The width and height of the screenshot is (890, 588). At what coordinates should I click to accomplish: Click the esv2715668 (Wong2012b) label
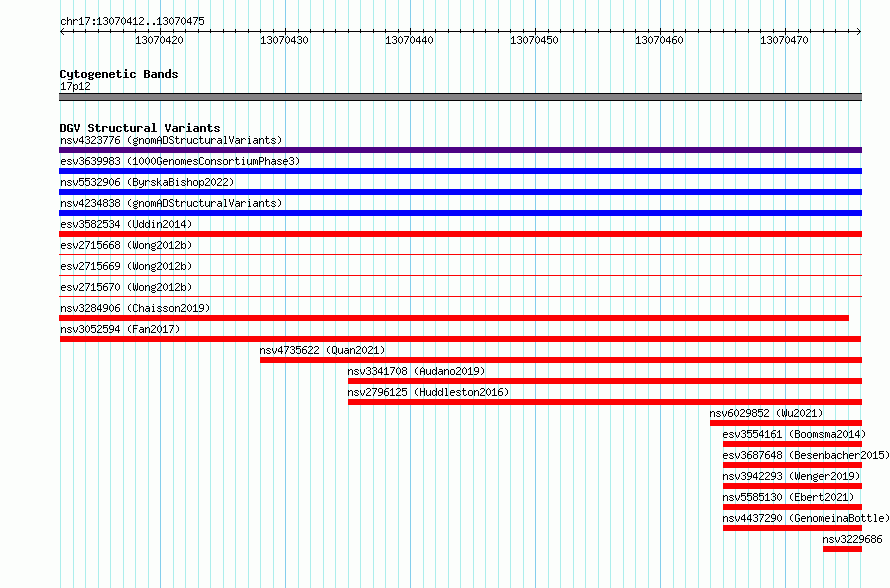click(126, 245)
